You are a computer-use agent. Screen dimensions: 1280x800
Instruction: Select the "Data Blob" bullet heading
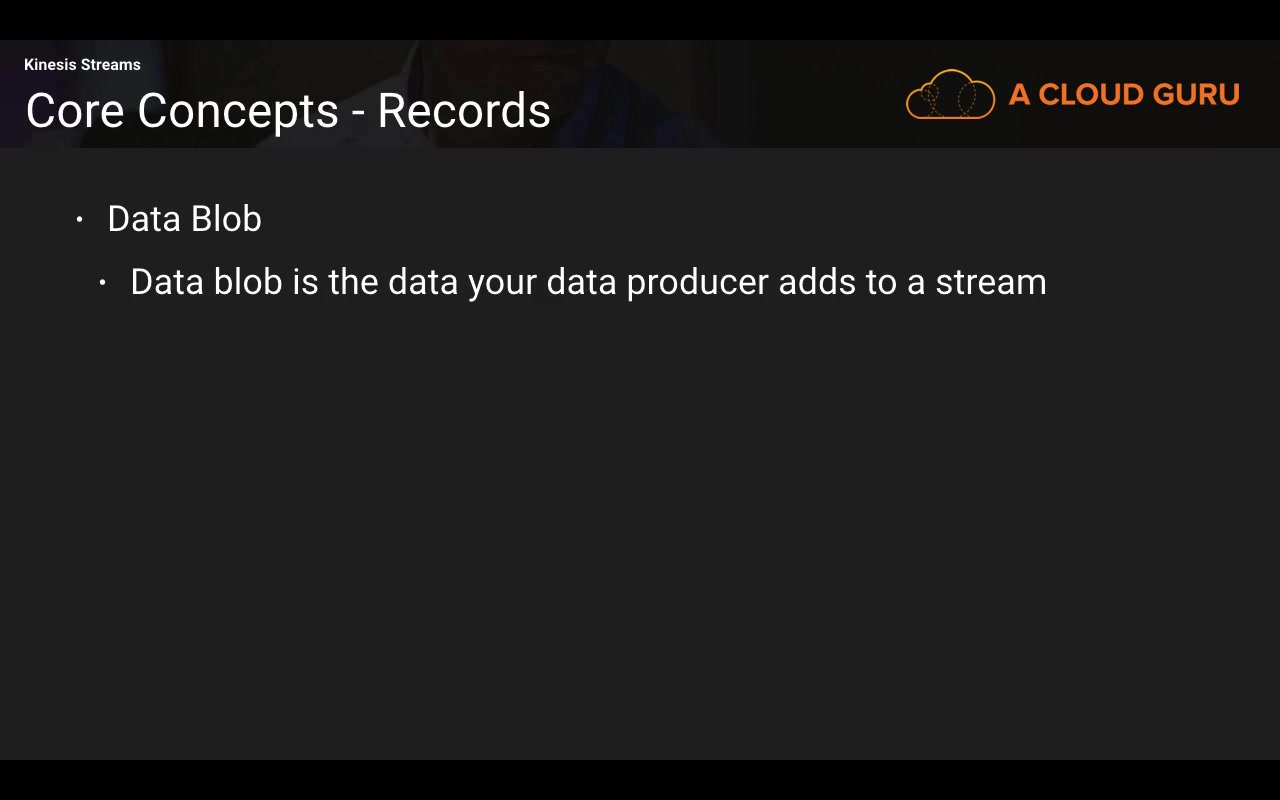(184, 219)
